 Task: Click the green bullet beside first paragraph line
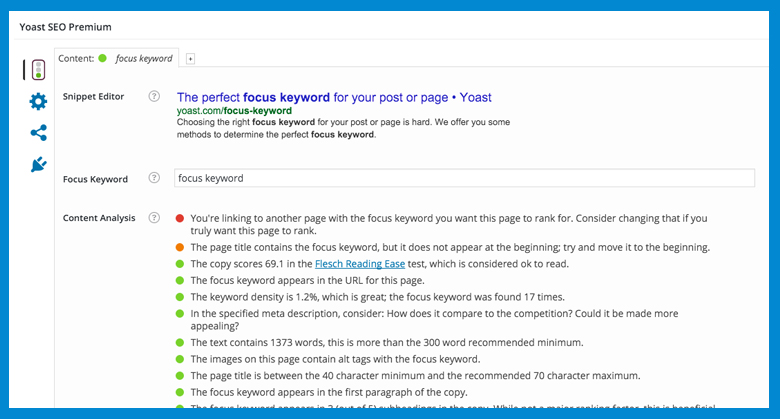click(x=180, y=392)
